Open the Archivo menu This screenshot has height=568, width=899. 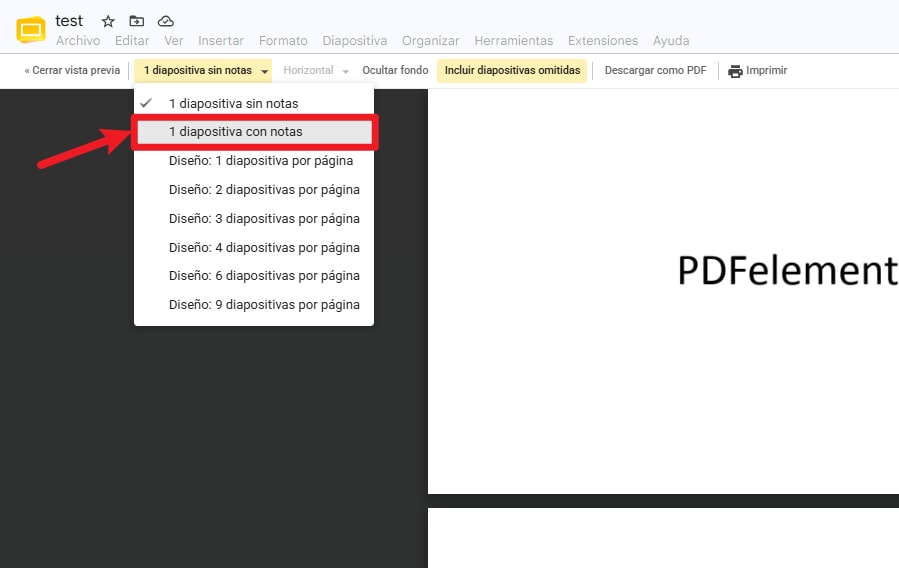pyautogui.click(x=78, y=41)
